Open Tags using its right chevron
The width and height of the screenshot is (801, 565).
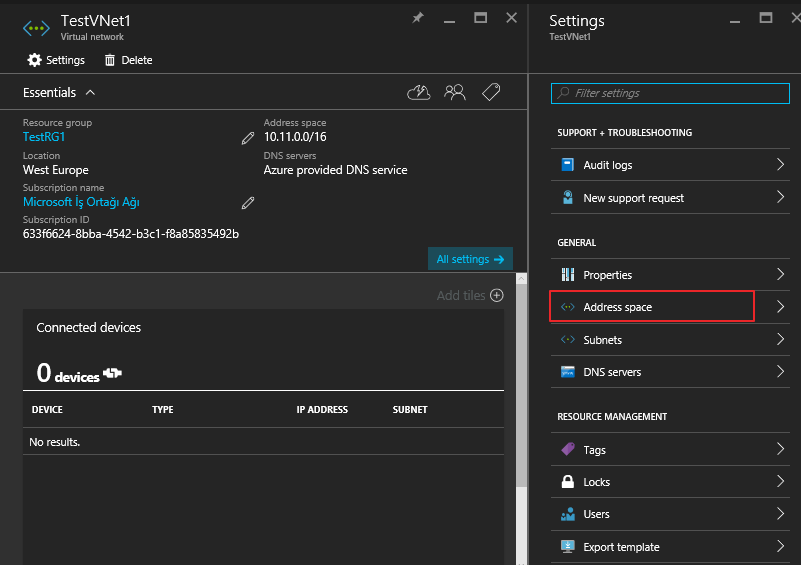point(780,450)
